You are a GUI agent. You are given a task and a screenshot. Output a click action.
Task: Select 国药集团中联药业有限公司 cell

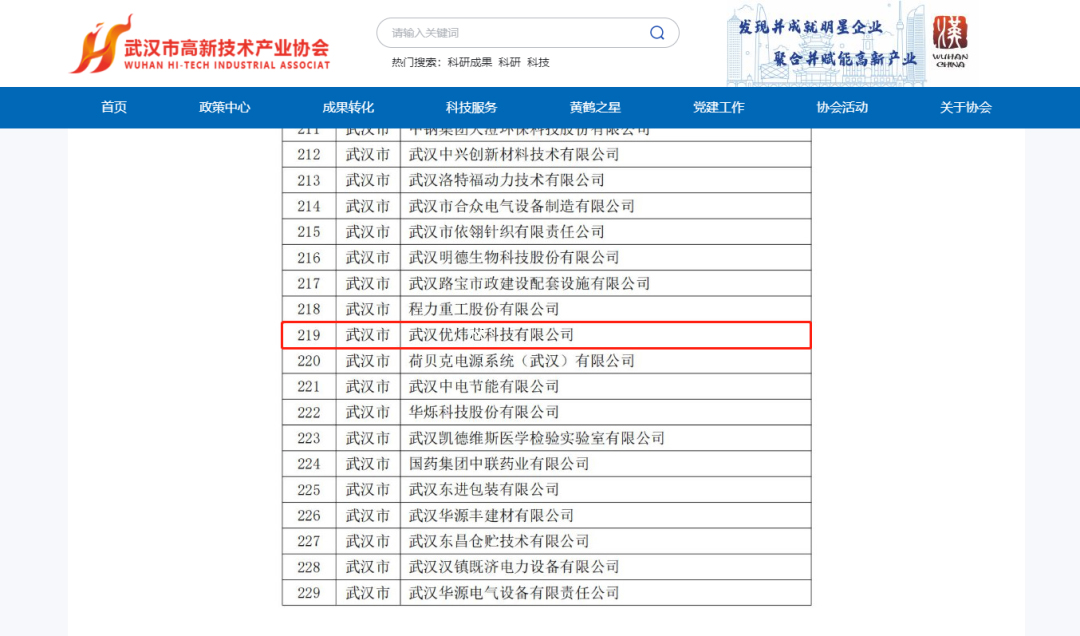click(605, 464)
